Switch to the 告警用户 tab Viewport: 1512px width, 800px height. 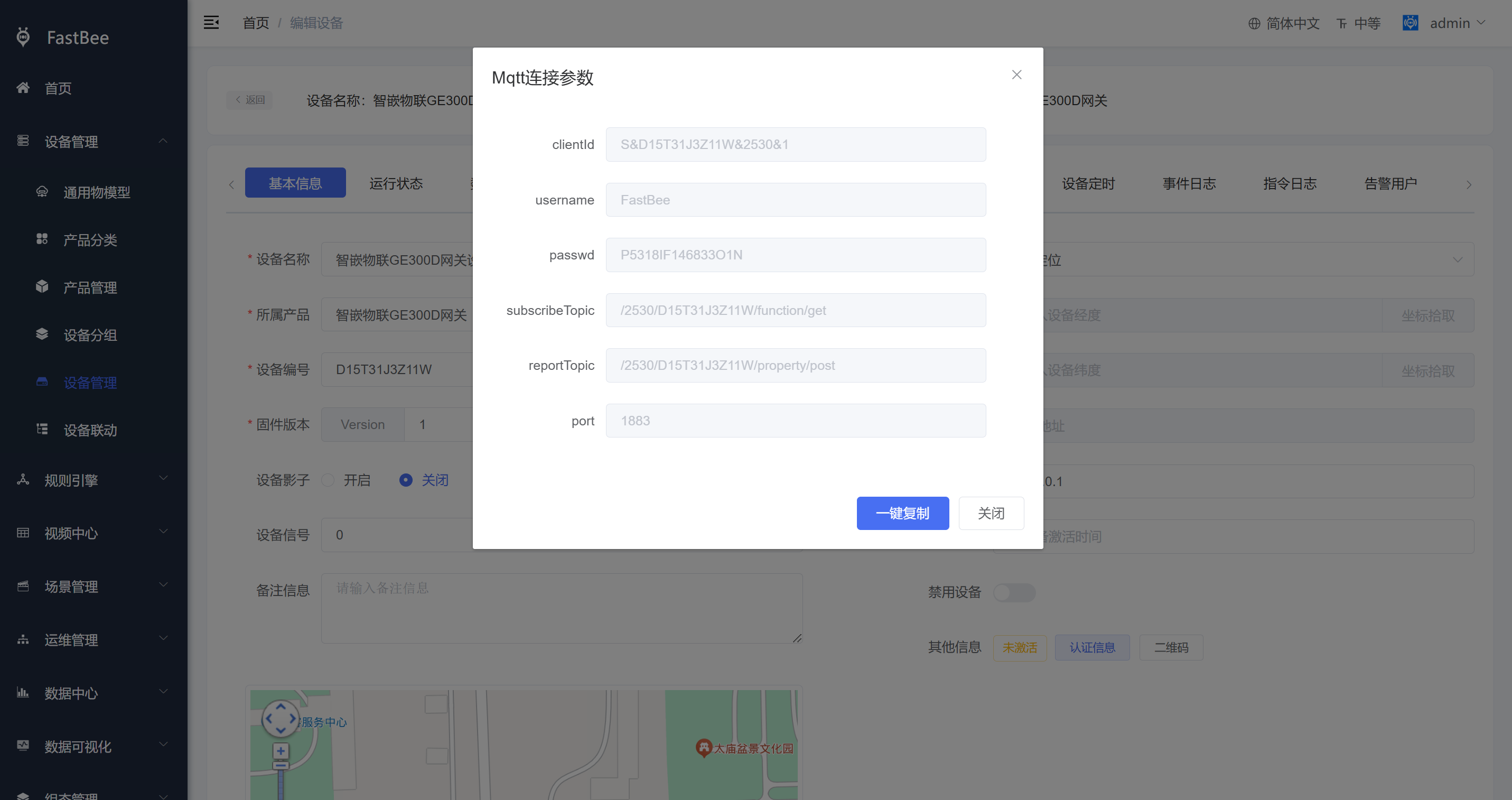[1390, 183]
